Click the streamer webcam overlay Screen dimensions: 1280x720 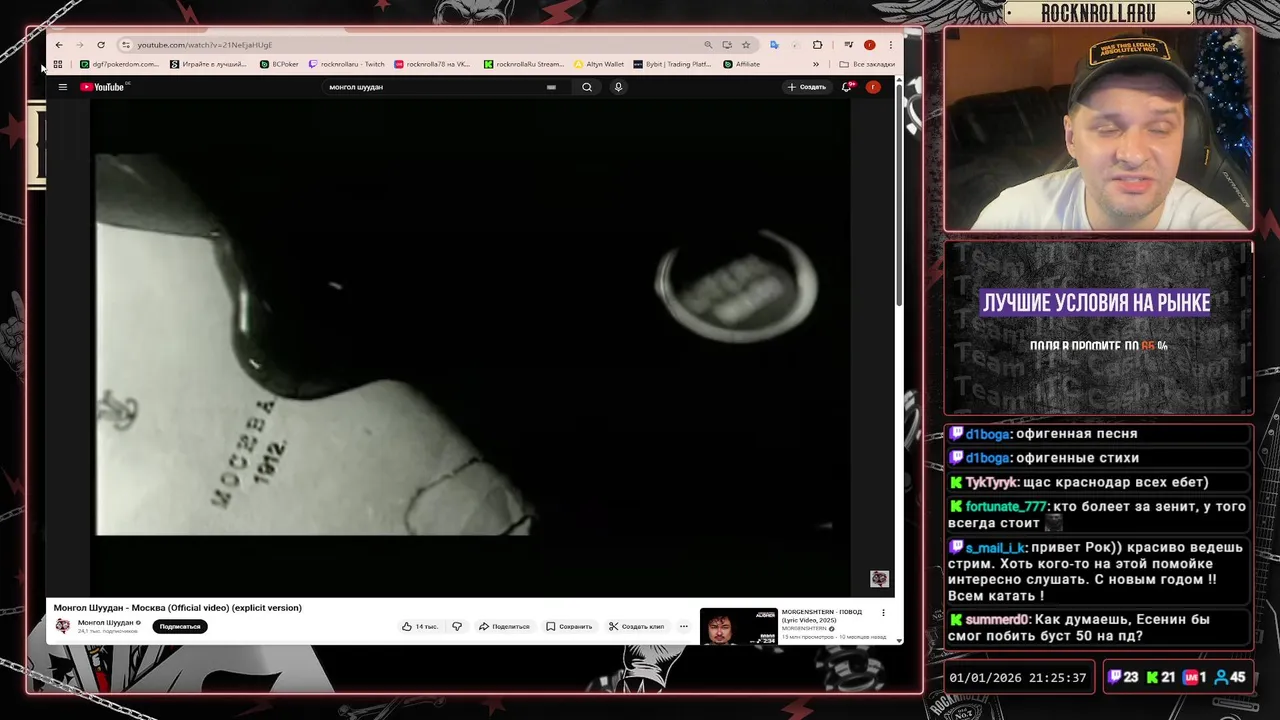pyautogui.click(x=1098, y=130)
